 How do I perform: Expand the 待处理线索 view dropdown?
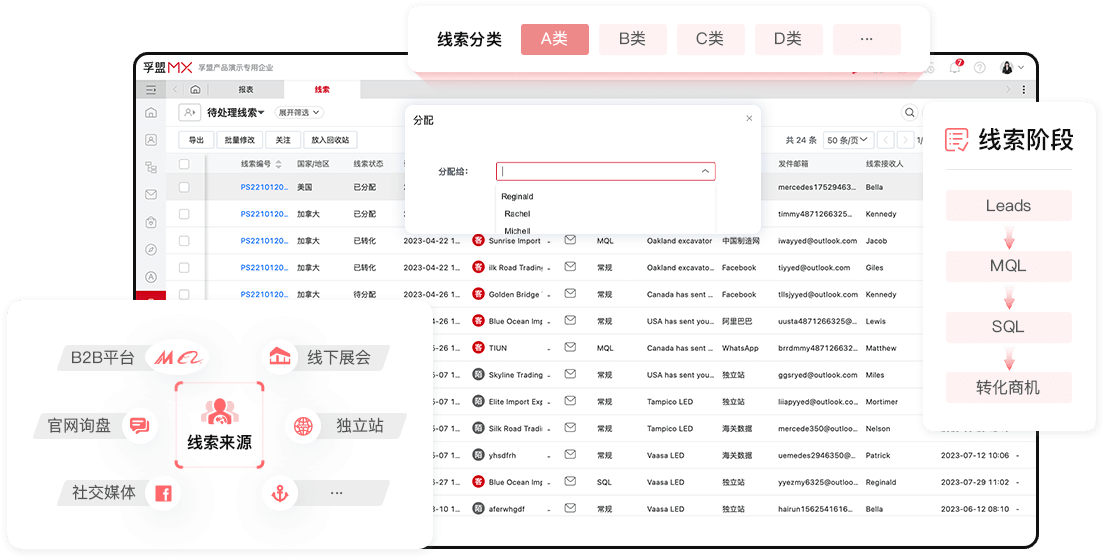(x=235, y=113)
